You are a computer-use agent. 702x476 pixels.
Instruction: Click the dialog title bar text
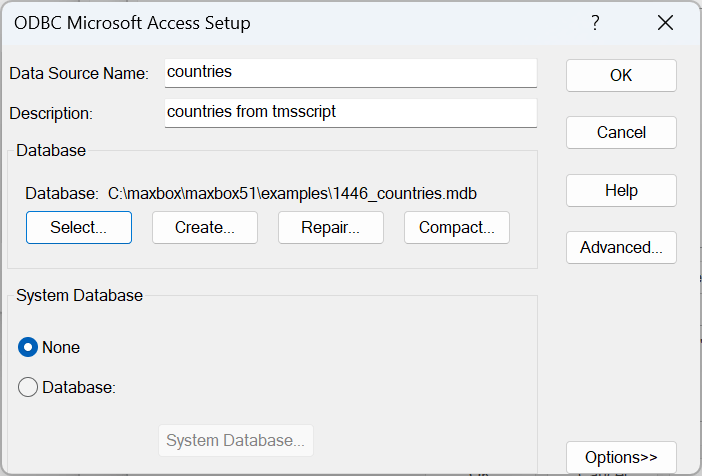[x=132, y=22]
